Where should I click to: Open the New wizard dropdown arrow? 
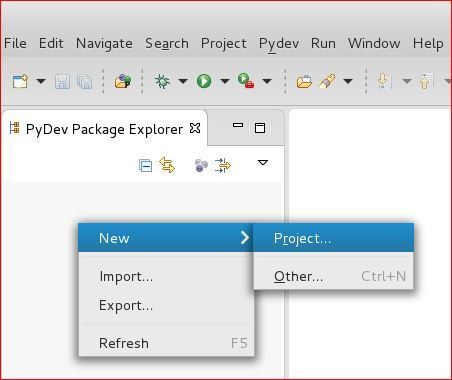point(41,81)
